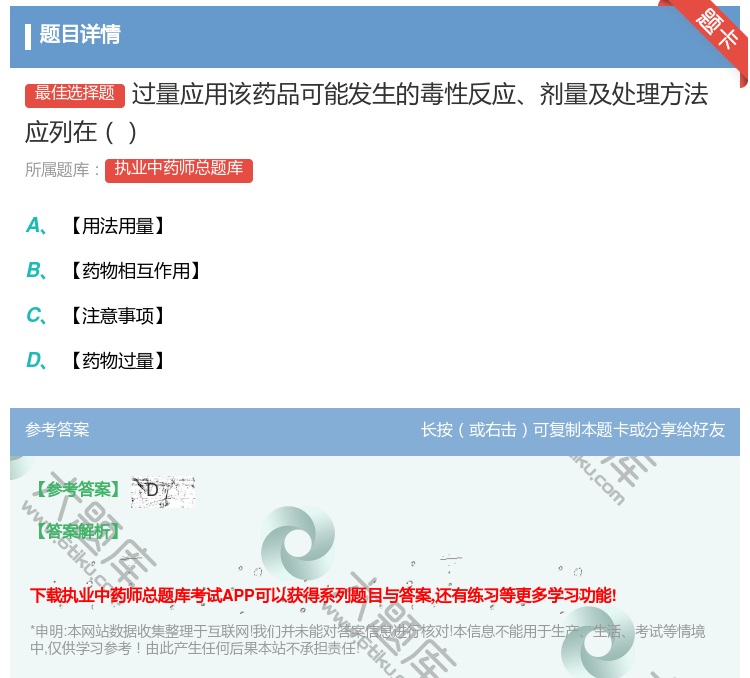Click the 参考答案 section heading
Image resolution: width=750 pixels, height=678 pixels.
(57, 430)
